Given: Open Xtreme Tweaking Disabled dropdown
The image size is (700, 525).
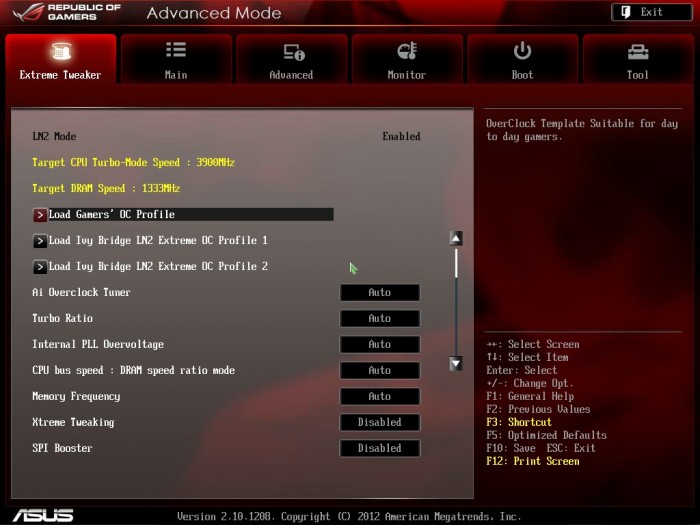Looking at the screenshot, I should pyautogui.click(x=379, y=422).
